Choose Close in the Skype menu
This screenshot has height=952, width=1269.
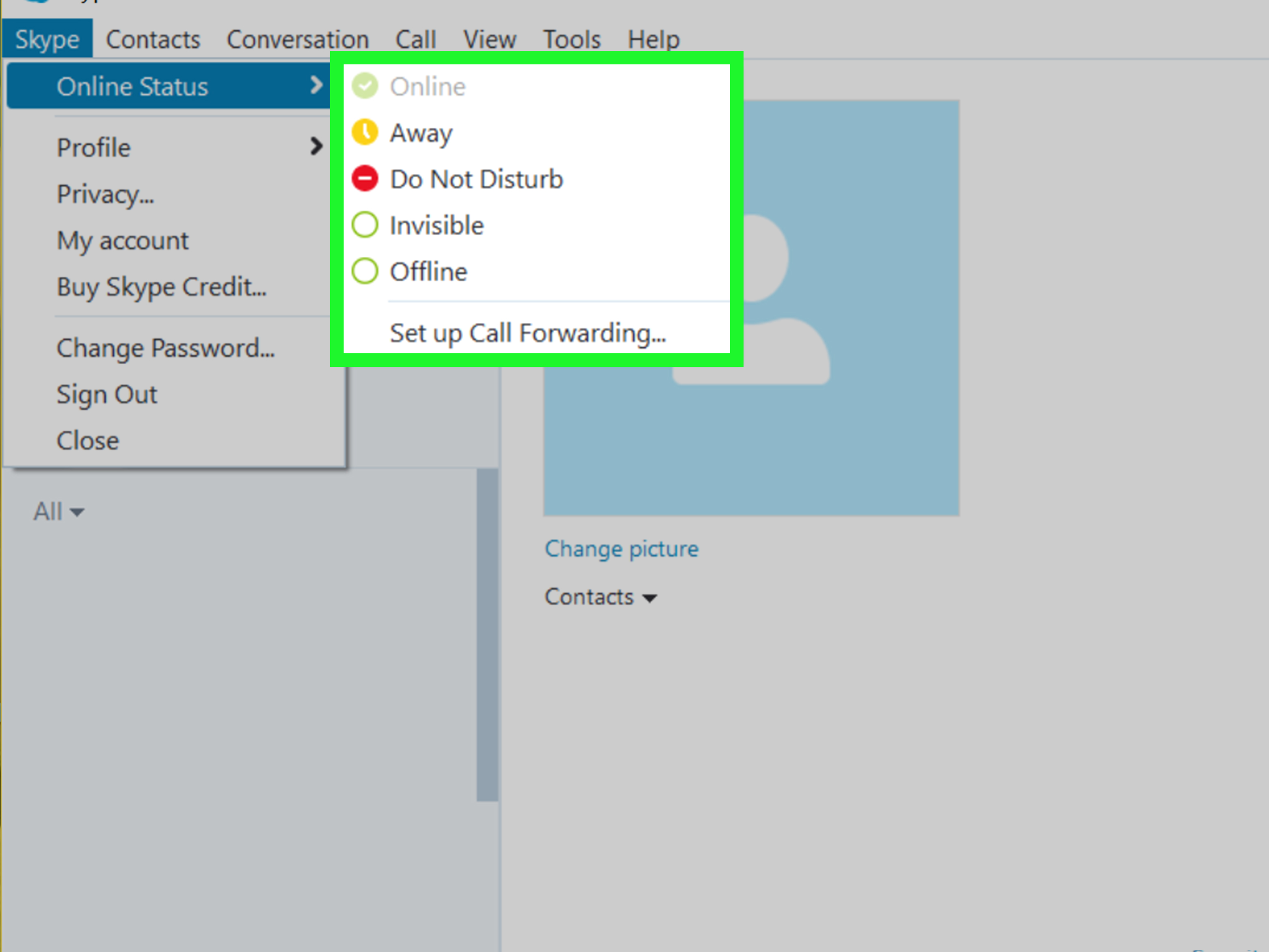tap(88, 441)
